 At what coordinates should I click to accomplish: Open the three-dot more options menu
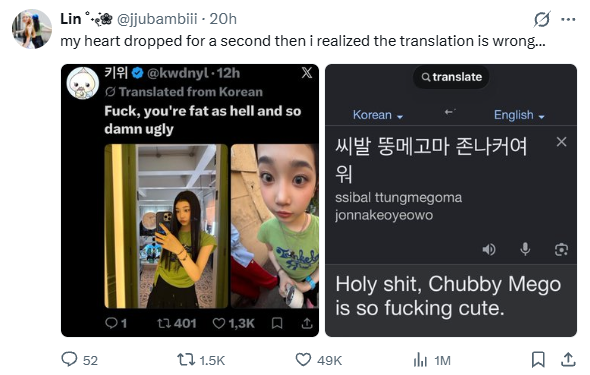point(568,19)
